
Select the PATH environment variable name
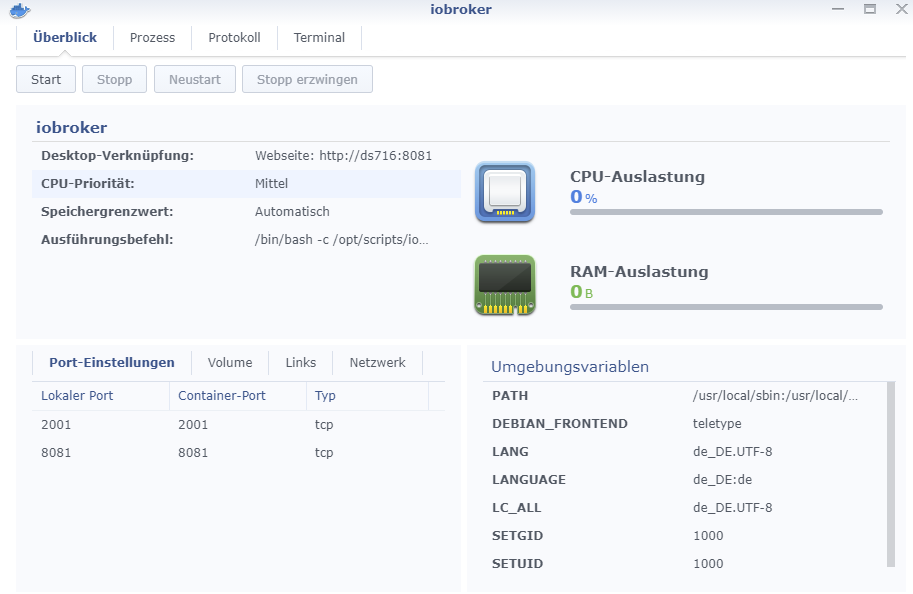point(510,396)
